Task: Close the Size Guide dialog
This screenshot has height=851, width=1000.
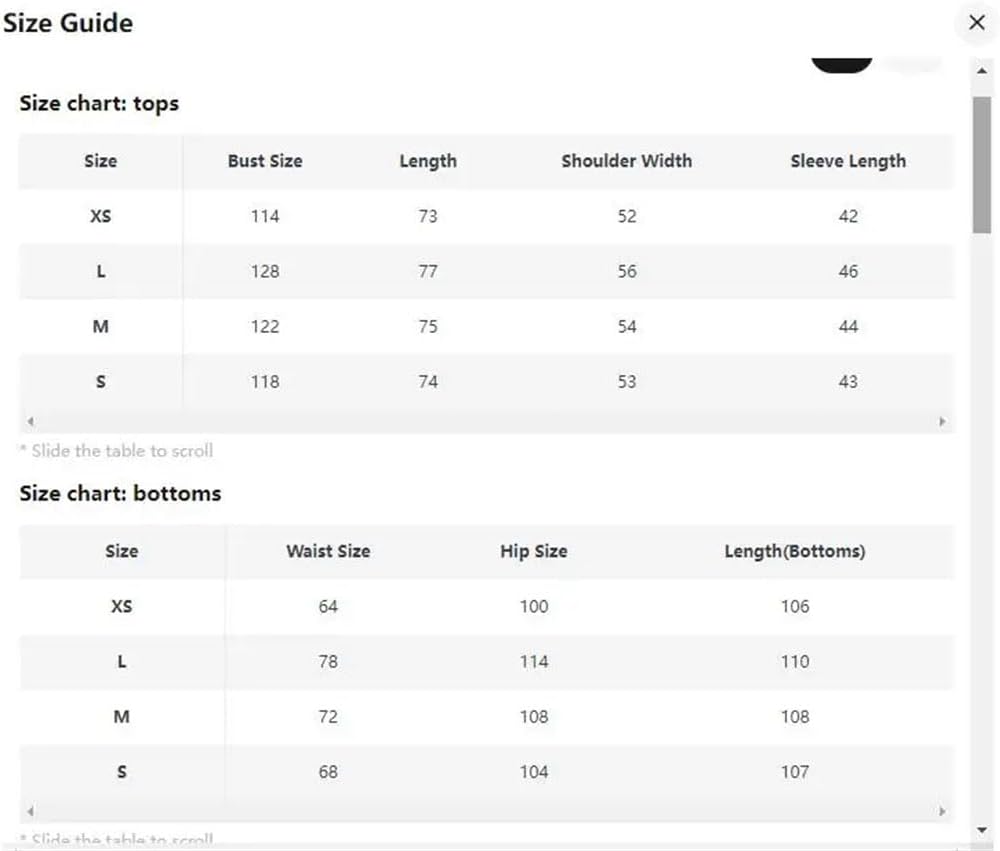Action: point(976,23)
